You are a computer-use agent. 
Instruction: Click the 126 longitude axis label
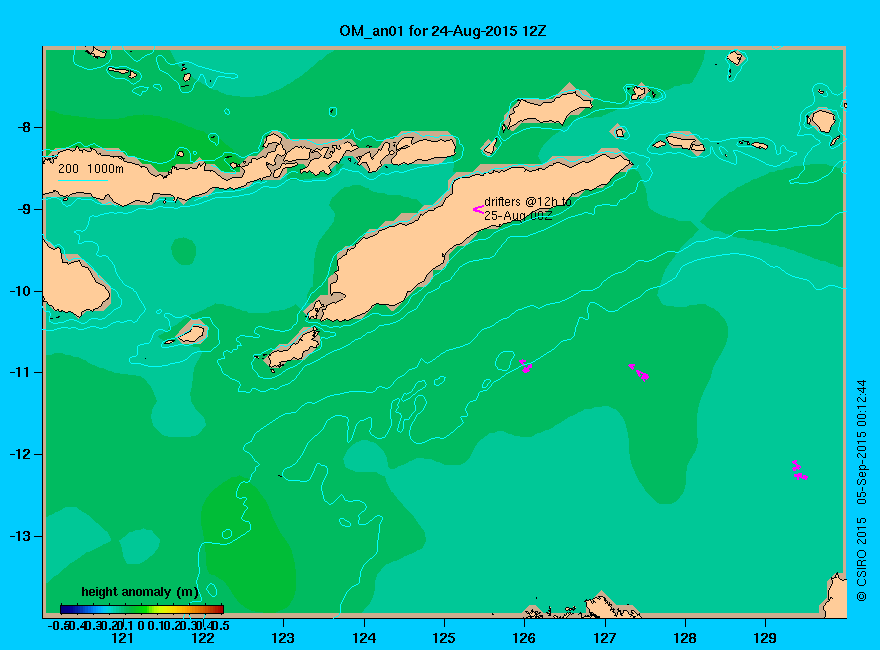pos(524,638)
